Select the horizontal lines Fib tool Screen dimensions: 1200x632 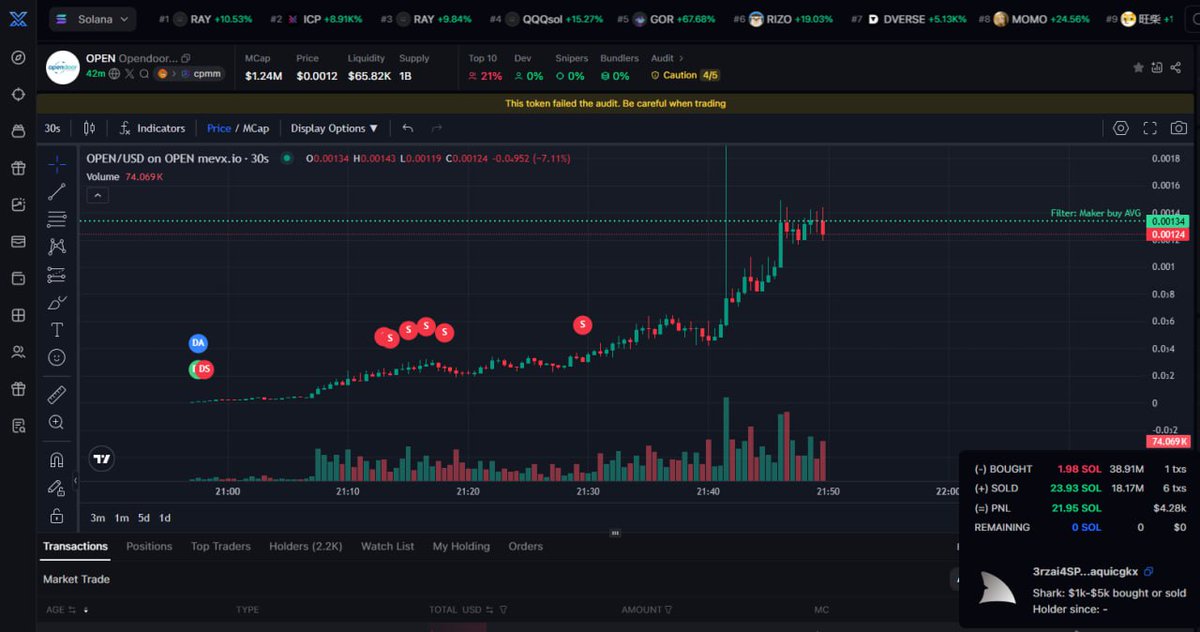(57, 219)
